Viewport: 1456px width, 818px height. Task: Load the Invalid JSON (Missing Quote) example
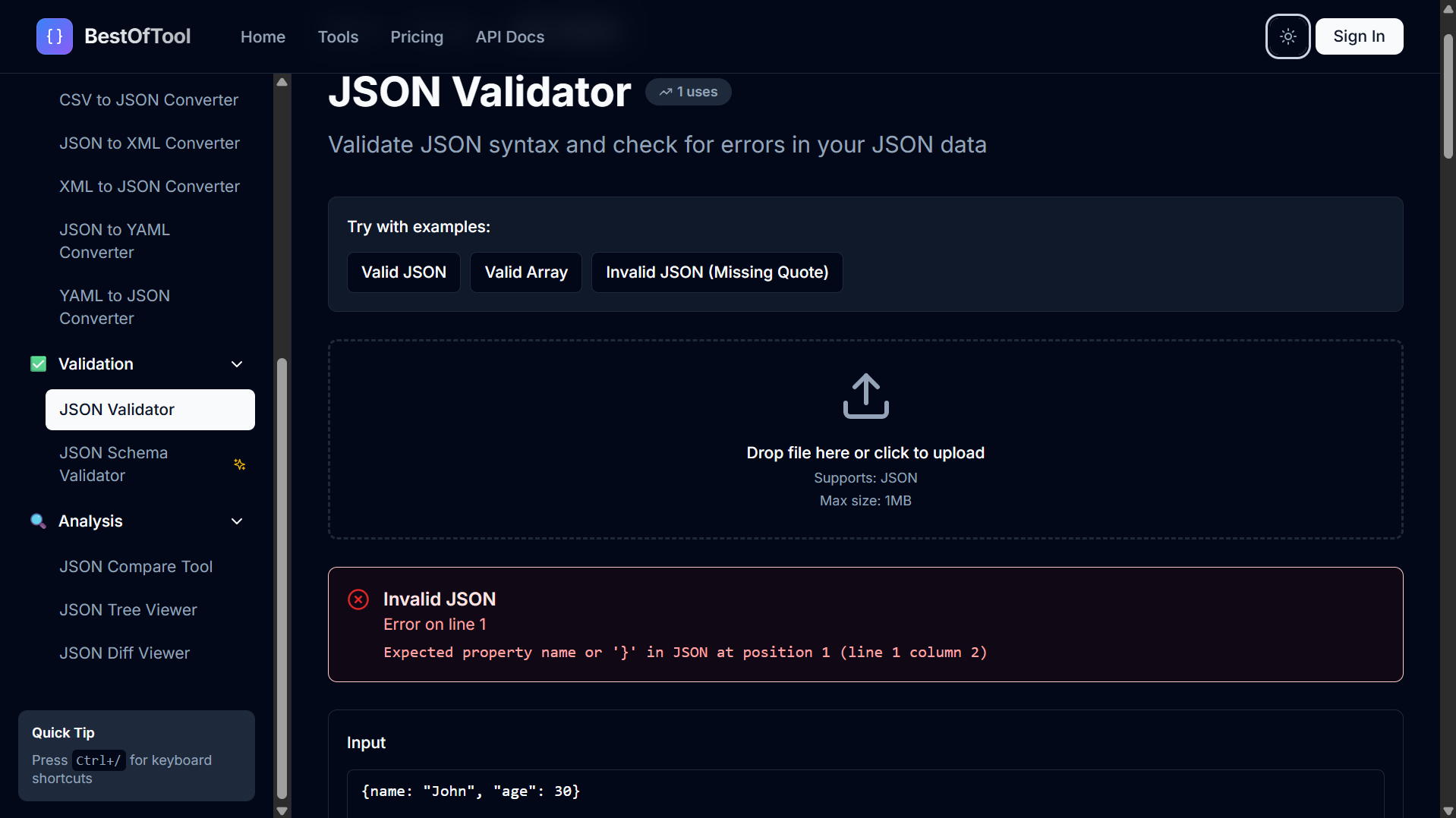(x=717, y=272)
